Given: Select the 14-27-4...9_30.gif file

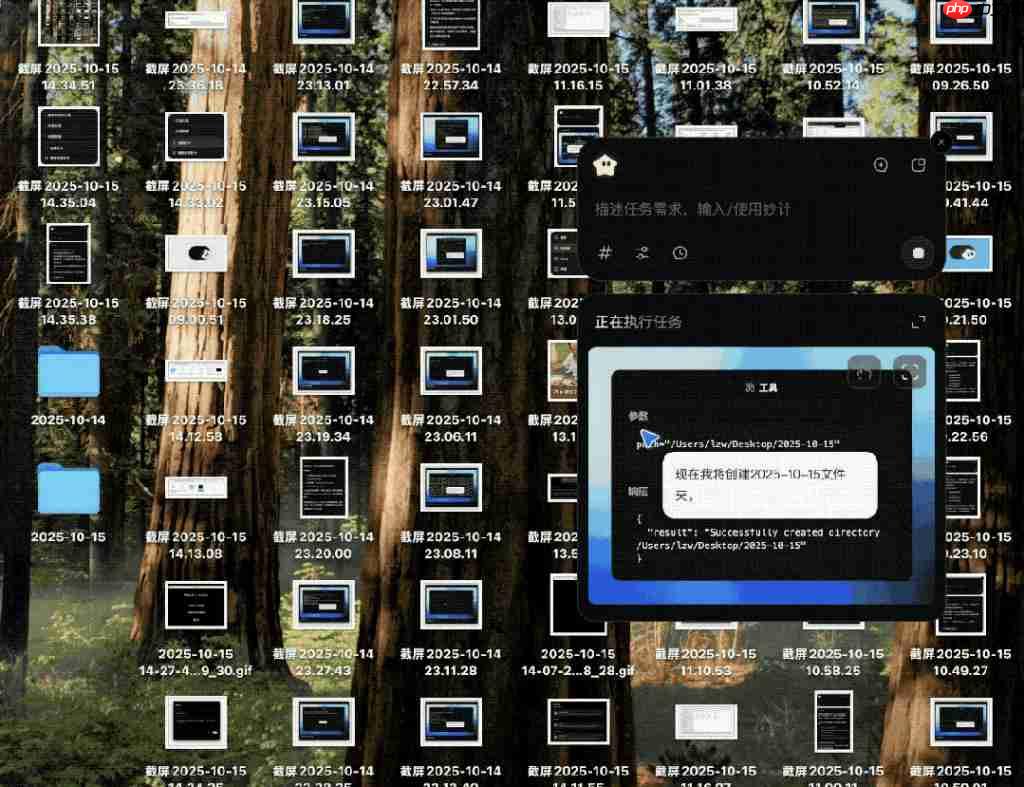Looking at the screenshot, I should 196,606.
